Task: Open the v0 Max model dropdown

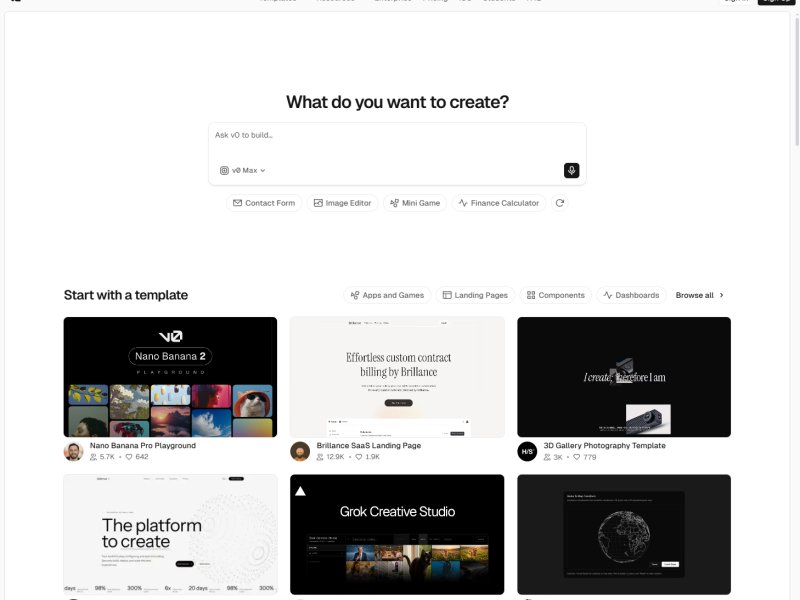Action: tap(242, 170)
